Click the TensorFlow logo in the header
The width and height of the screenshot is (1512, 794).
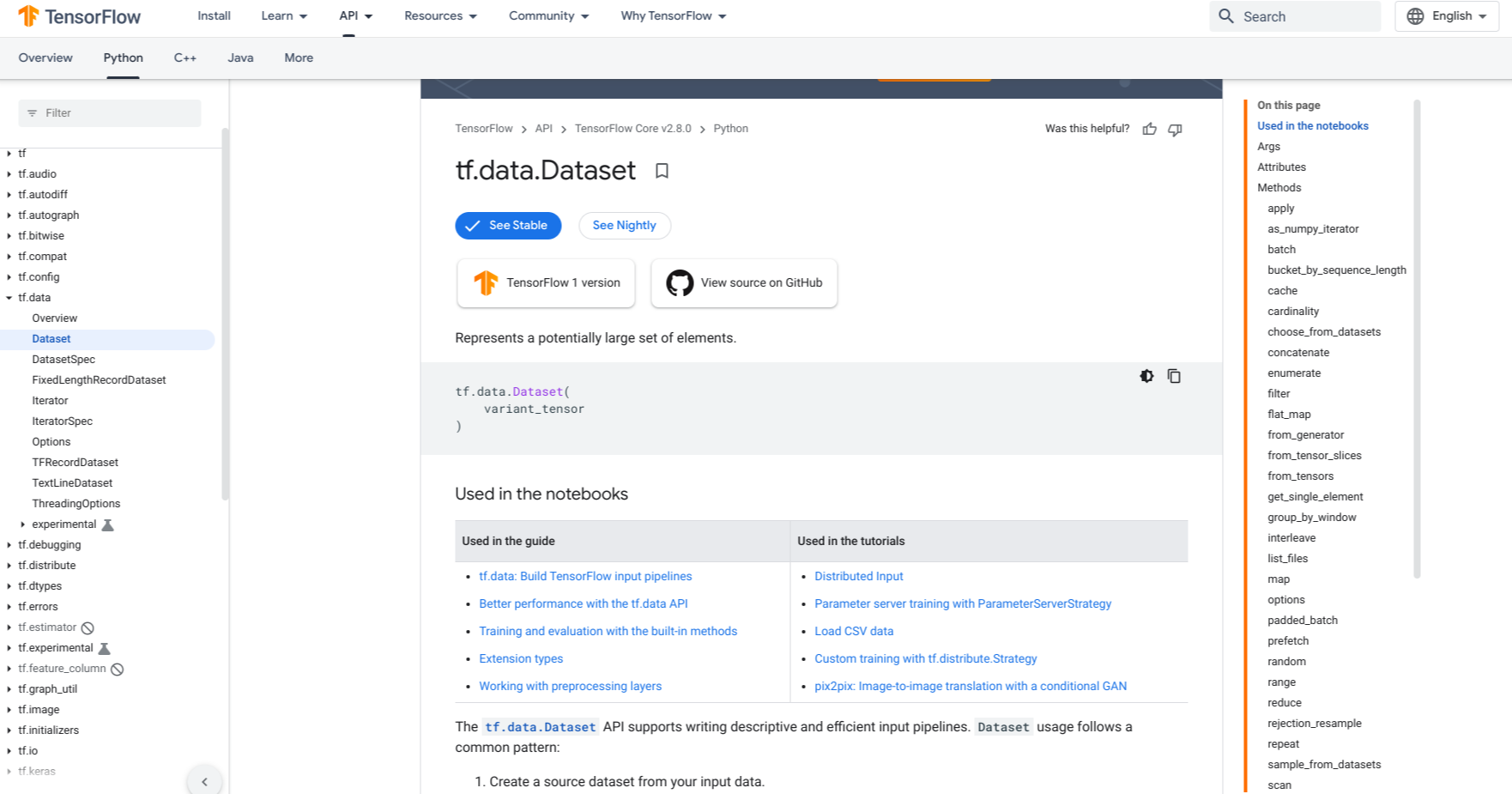point(29,15)
